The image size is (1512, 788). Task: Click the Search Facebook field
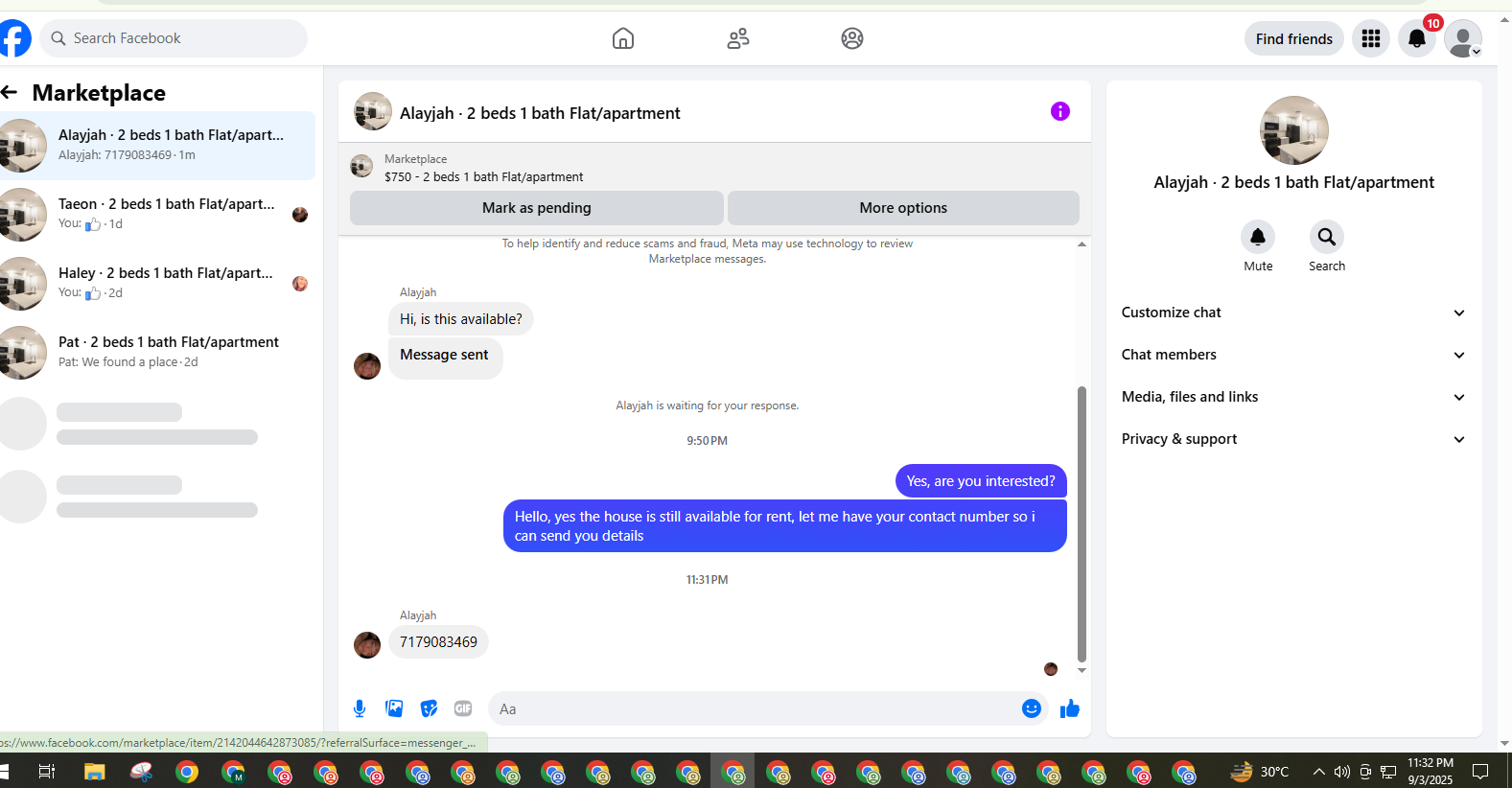[x=174, y=38]
